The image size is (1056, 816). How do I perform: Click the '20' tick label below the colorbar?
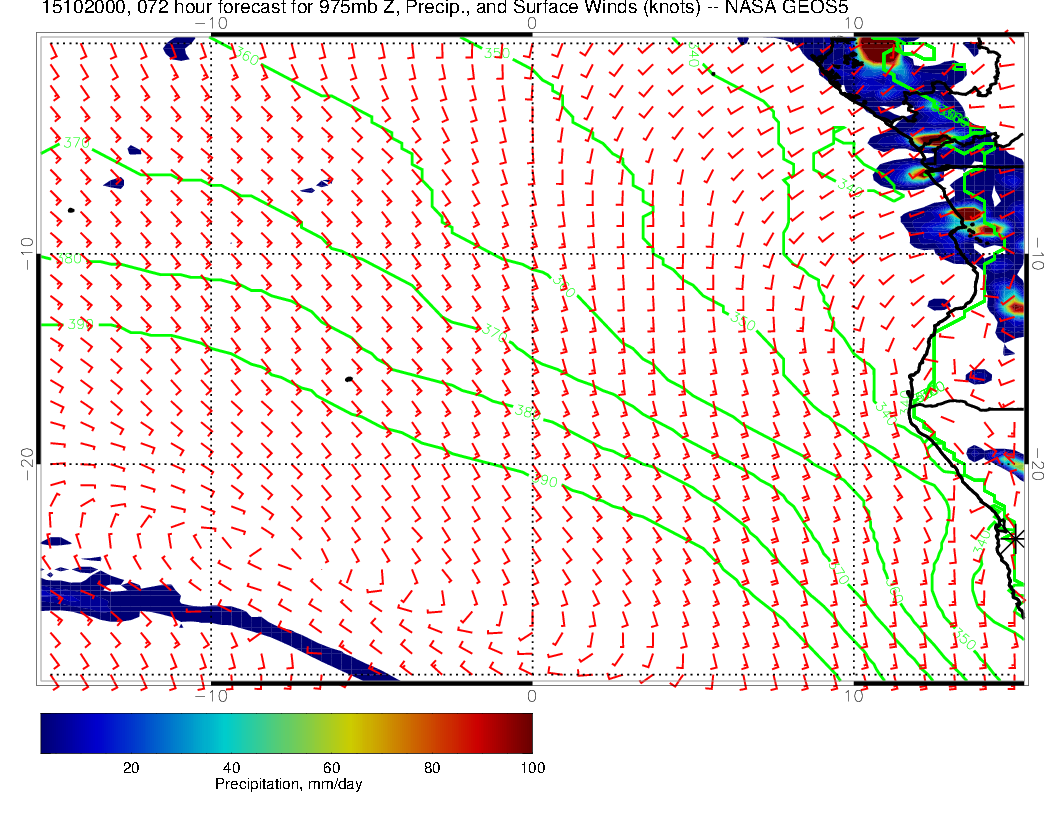(x=130, y=767)
